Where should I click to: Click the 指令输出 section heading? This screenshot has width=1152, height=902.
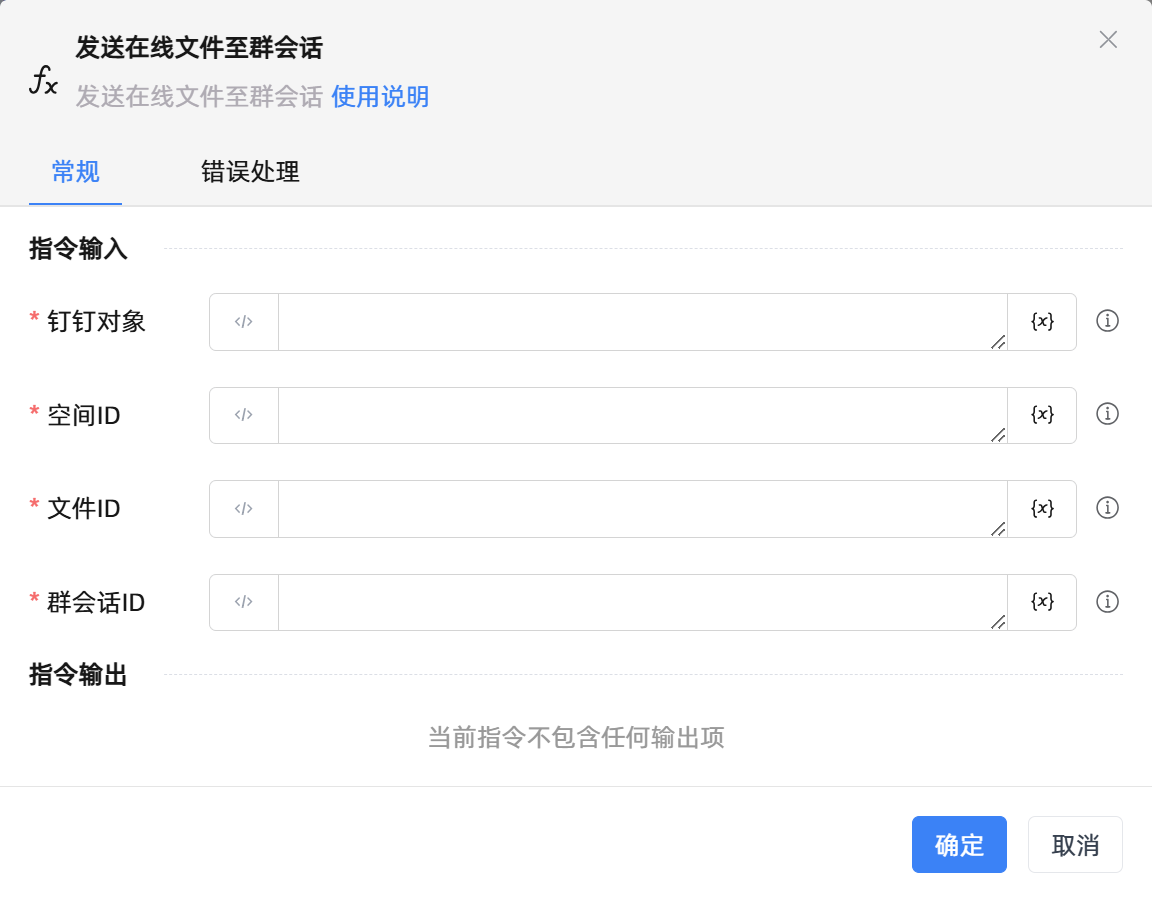coord(78,674)
